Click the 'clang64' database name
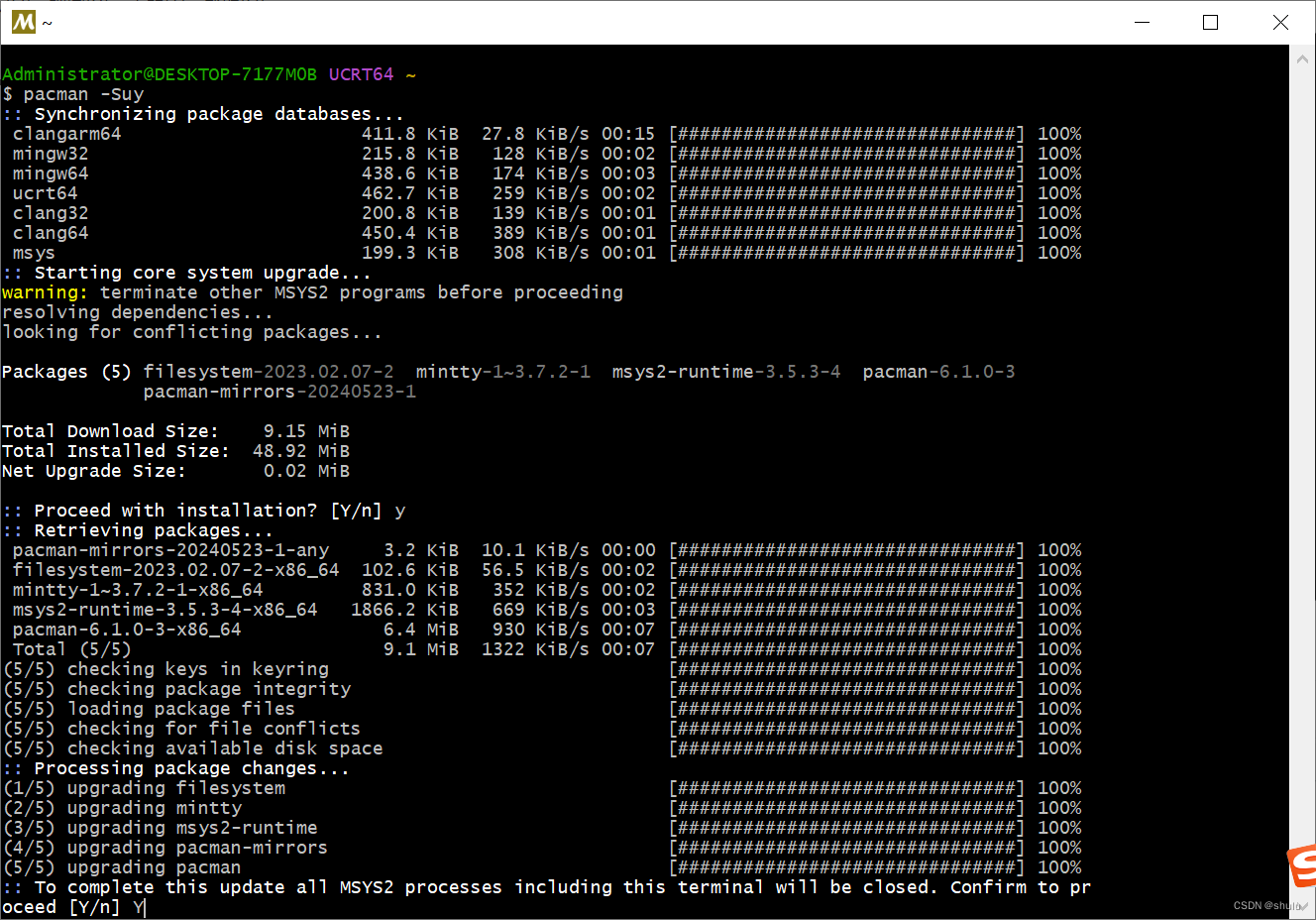This screenshot has width=1316, height=920. (x=51, y=233)
